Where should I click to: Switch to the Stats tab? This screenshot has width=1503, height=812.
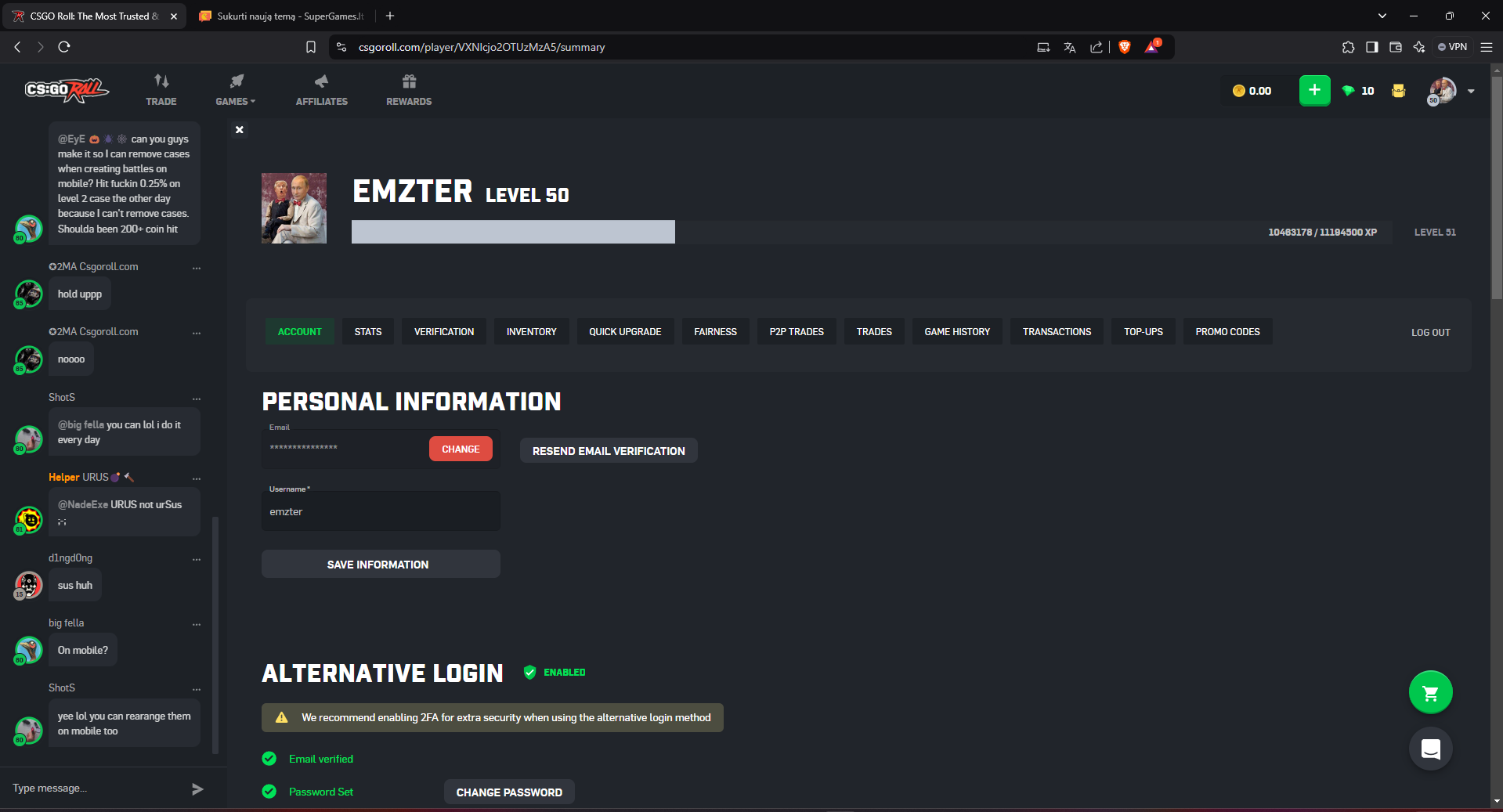tap(368, 332)
